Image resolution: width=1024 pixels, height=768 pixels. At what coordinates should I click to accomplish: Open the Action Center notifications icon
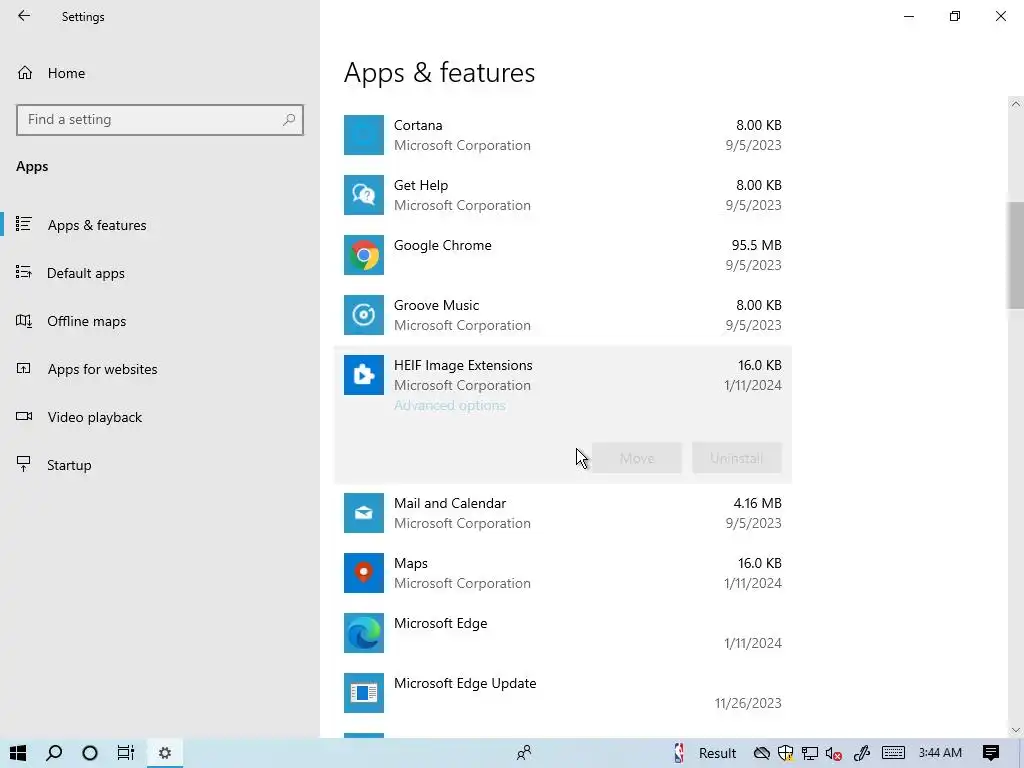[991, 753]
